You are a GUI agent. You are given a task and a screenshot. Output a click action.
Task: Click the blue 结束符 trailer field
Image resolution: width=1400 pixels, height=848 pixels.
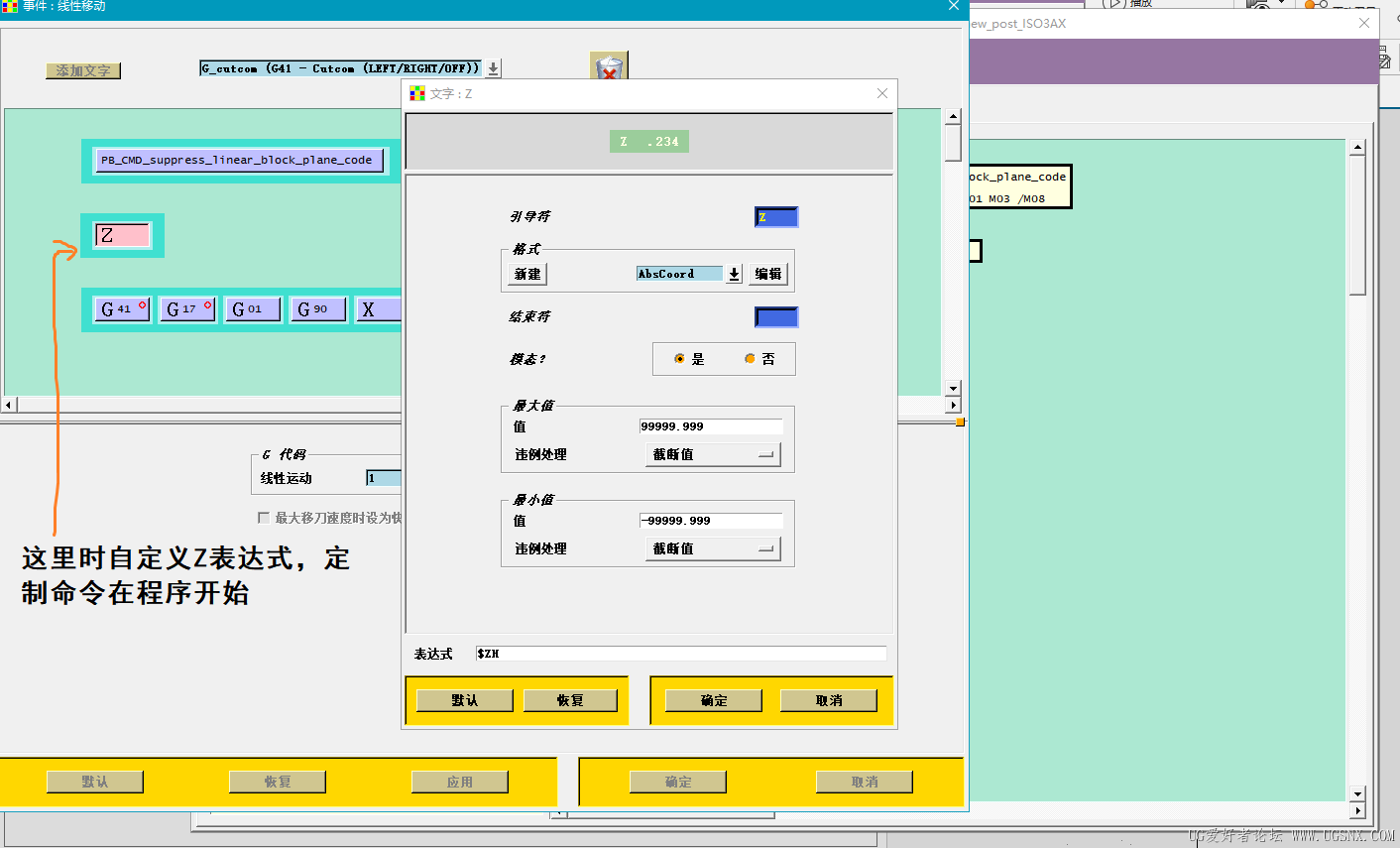tap(776, 317)
